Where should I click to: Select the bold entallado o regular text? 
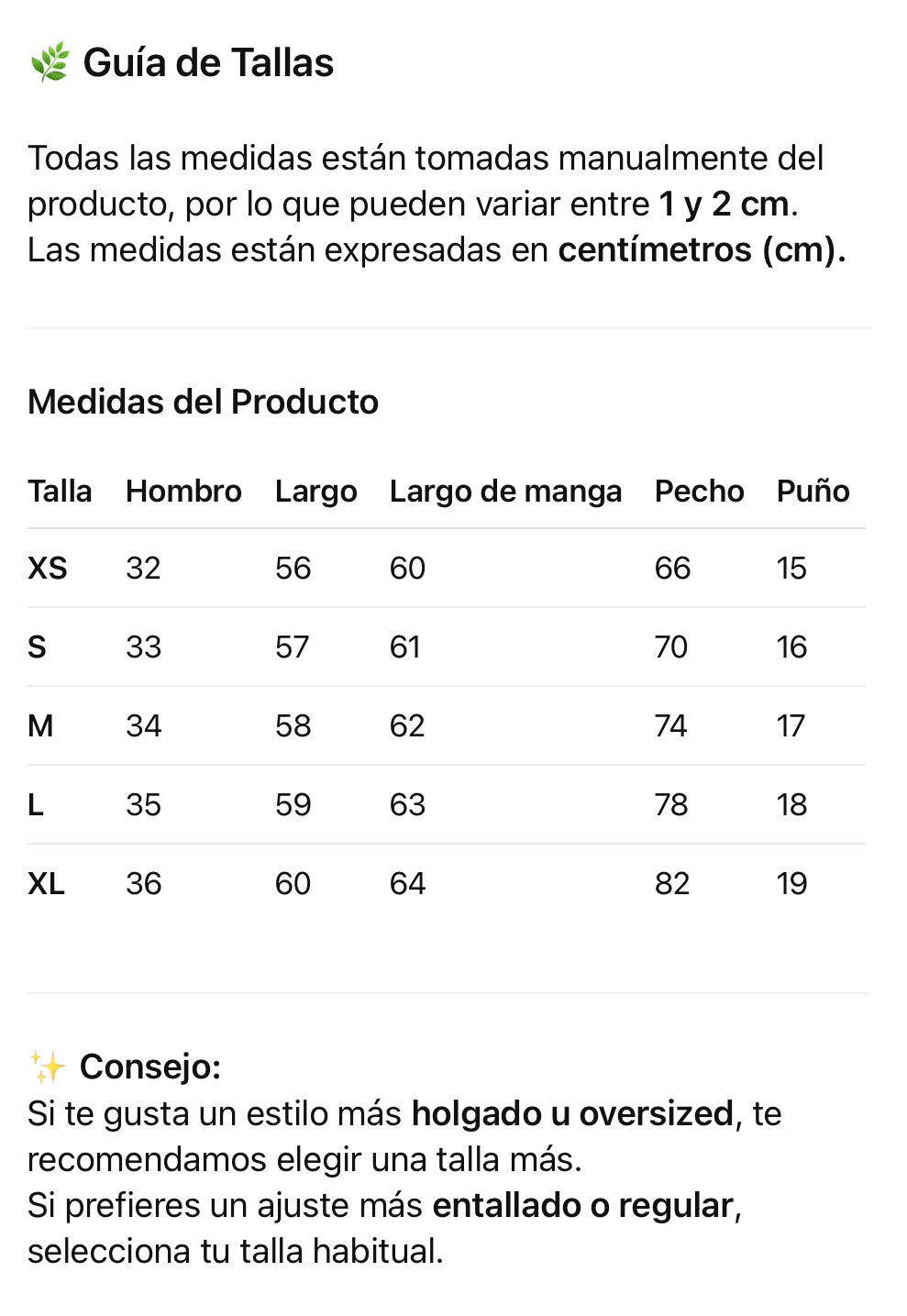pos(583,1206)
